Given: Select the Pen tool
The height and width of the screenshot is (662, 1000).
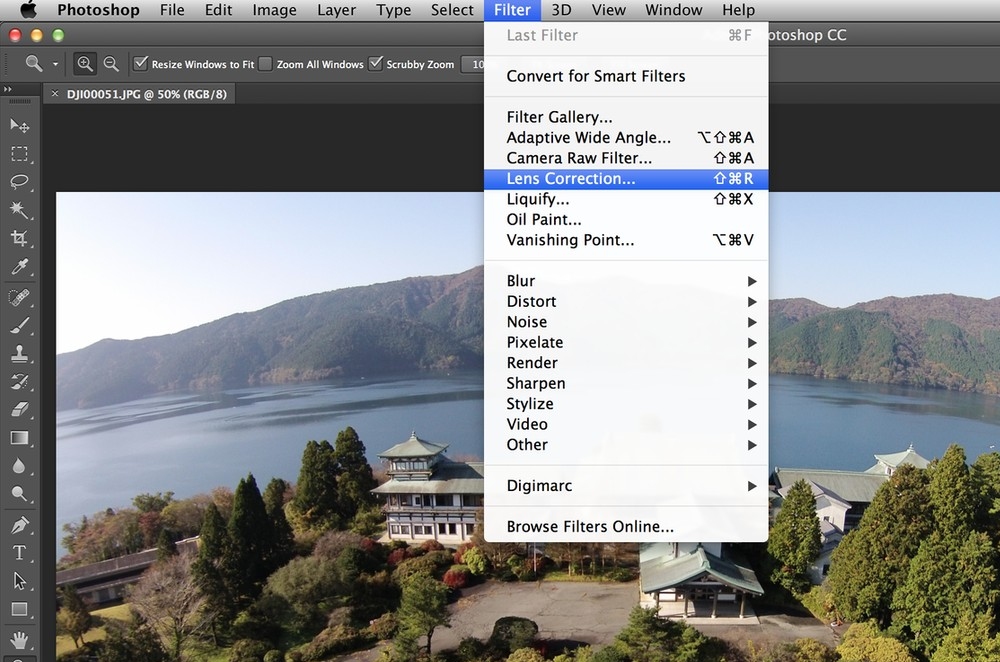Looking at the screenshot, I should [x=20, y=525].
